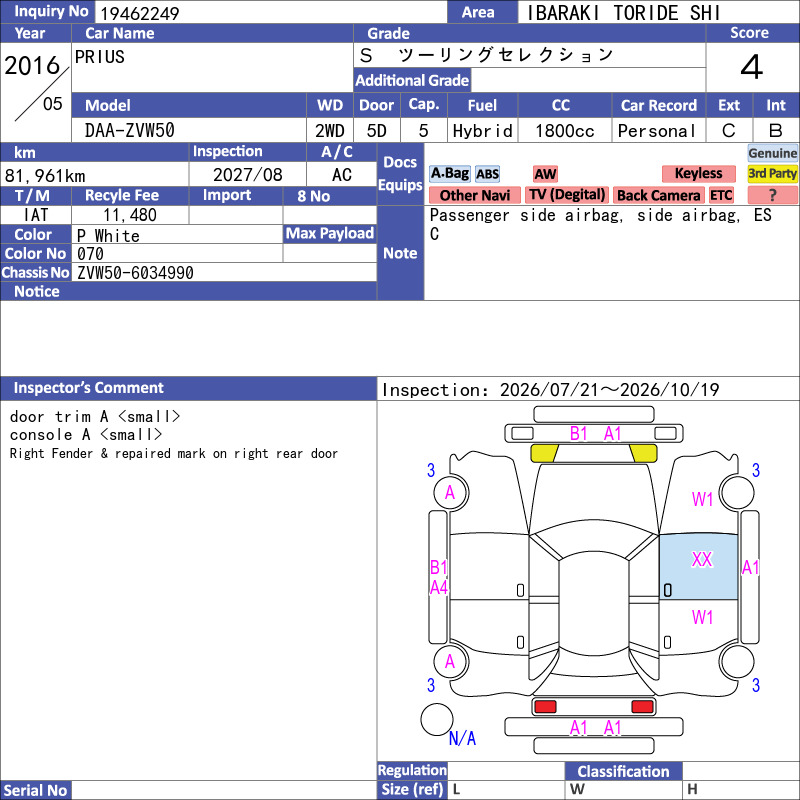Viewport: 800px width, 800px height.
Task: Click the chassis number ZVW50-6034990
Action: pyautogui.click(x=135, y=273)
